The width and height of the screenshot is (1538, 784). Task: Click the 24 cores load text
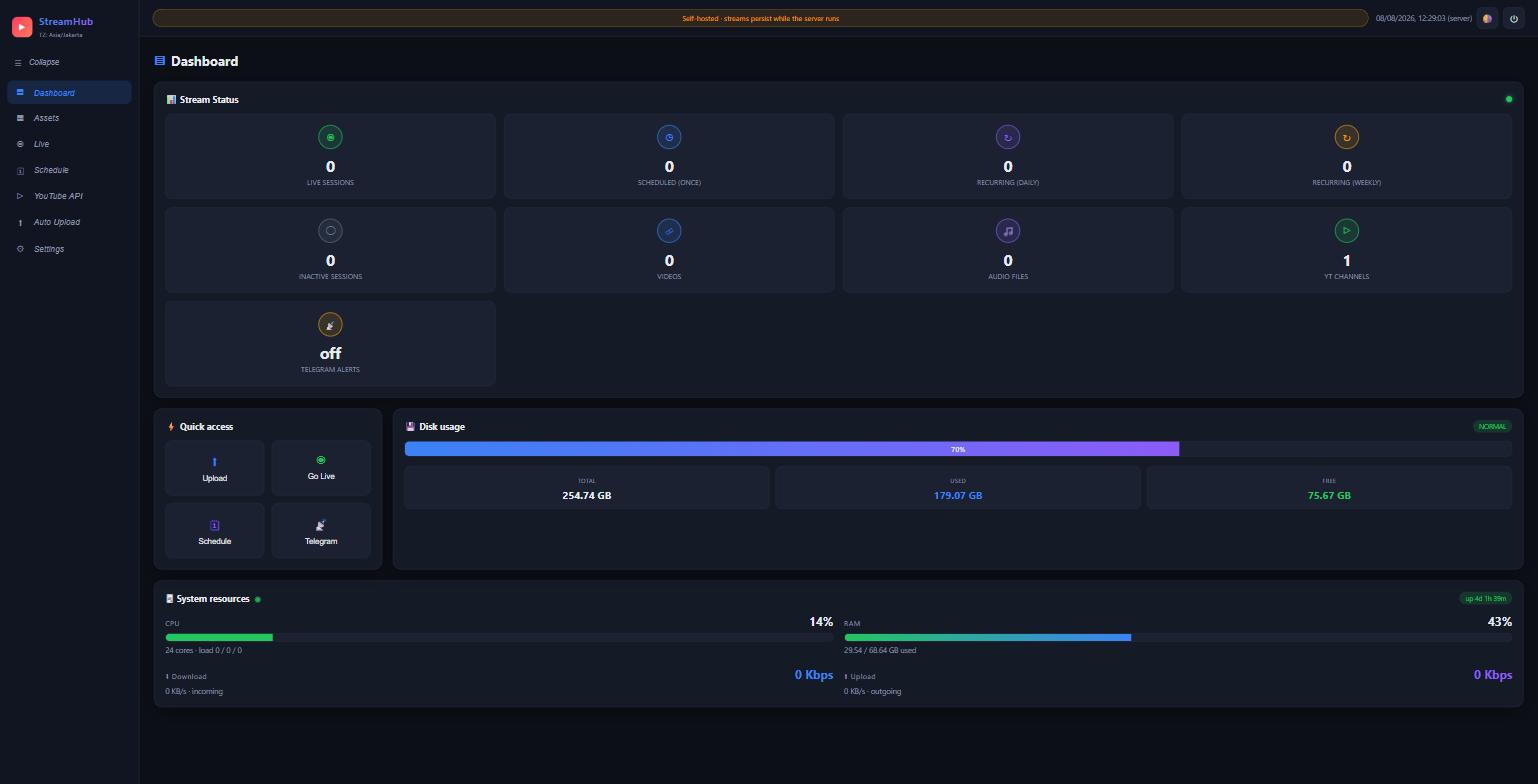(x=203, y=650)
